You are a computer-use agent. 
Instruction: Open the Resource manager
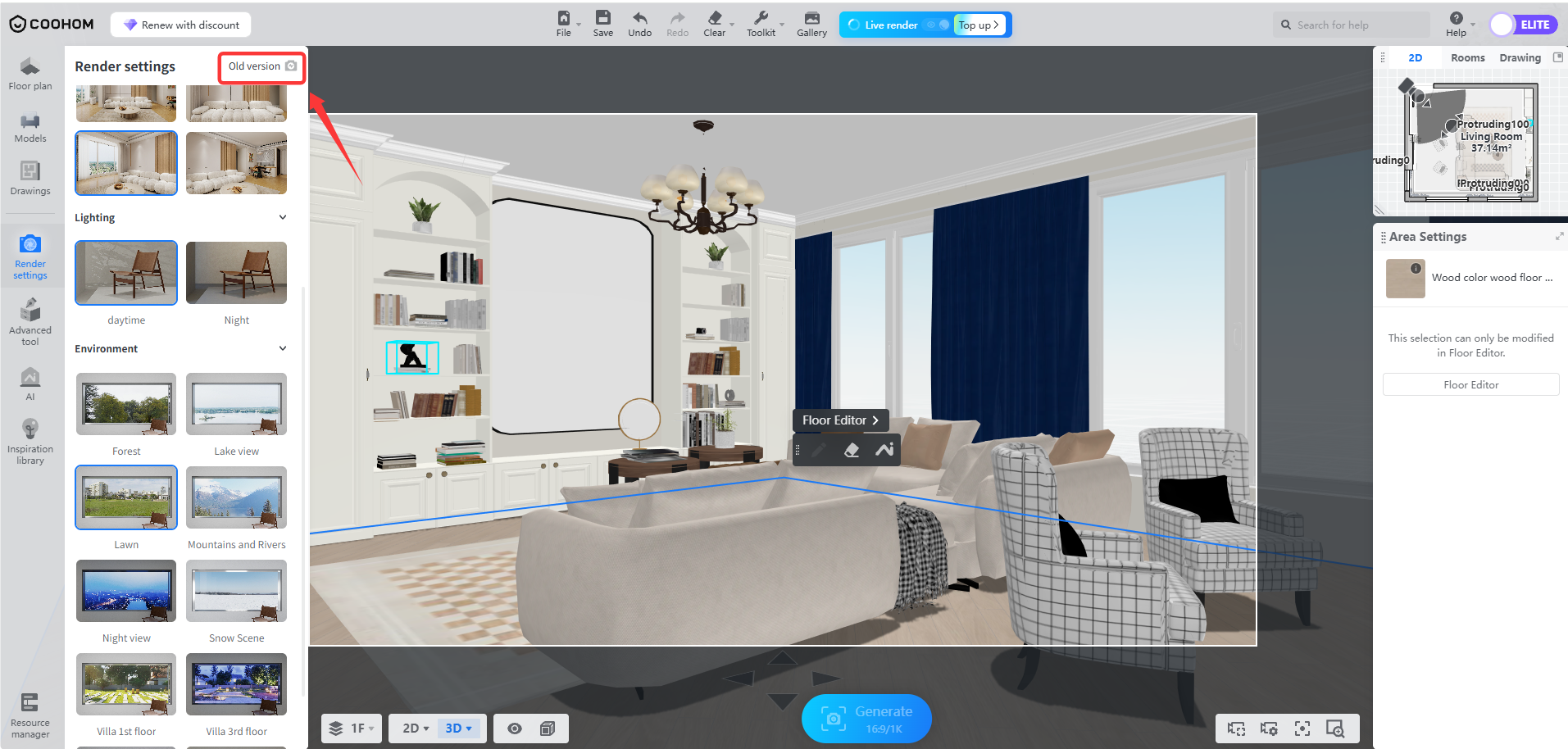[30, 715]
